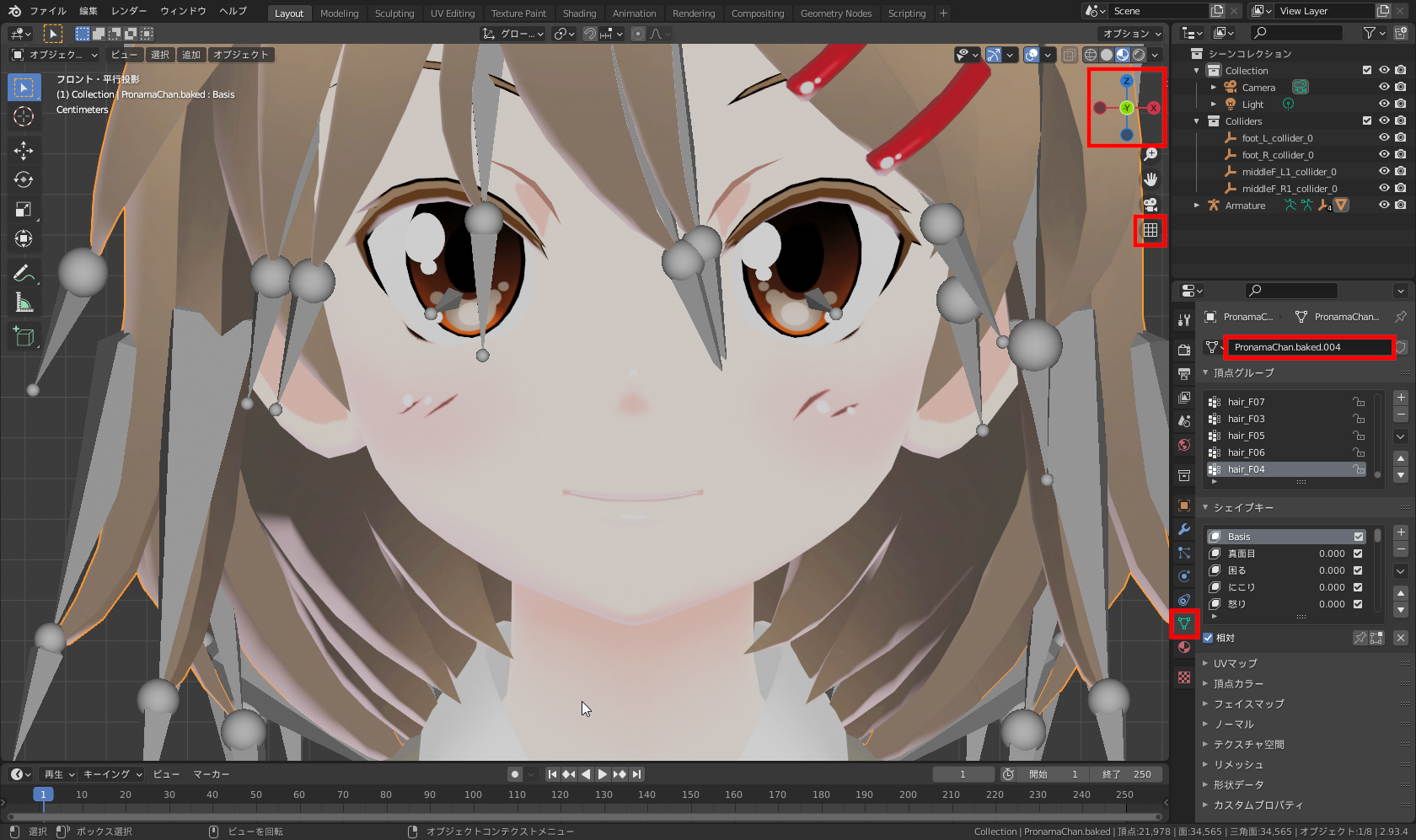
Task: Select the Object Data Properties tab
Action: tap(1183, 623)
